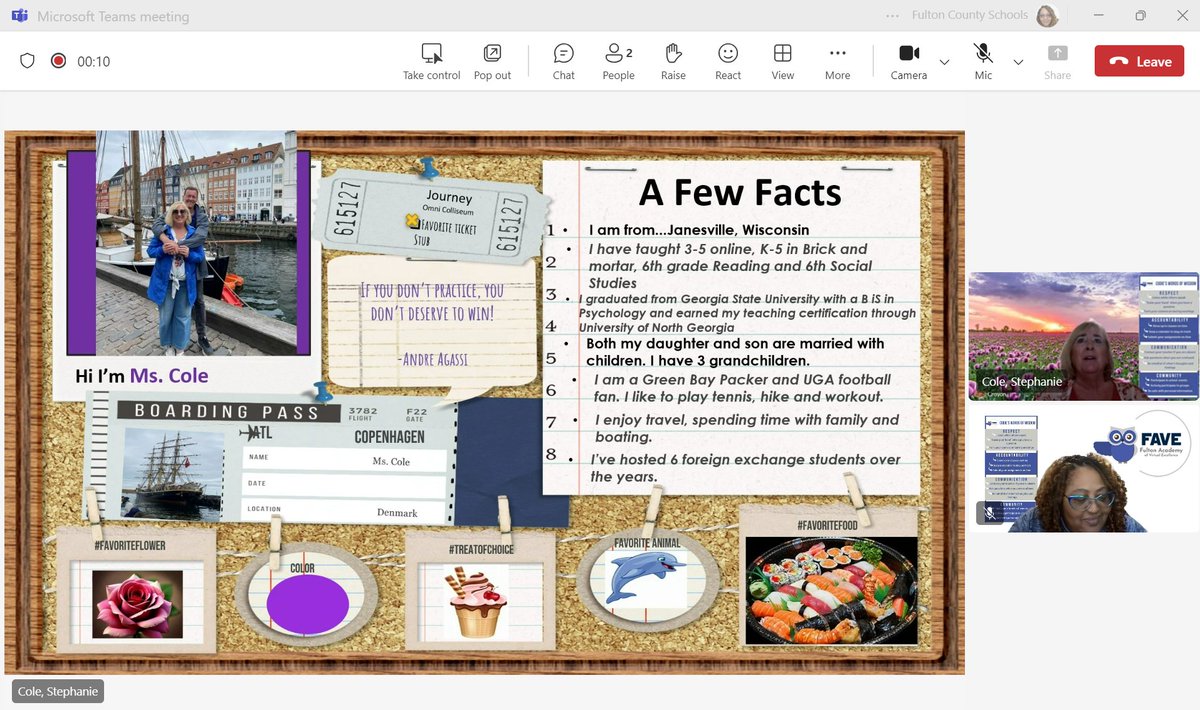
Task: Open the shield privacy info icon
Action: (27, 61)
